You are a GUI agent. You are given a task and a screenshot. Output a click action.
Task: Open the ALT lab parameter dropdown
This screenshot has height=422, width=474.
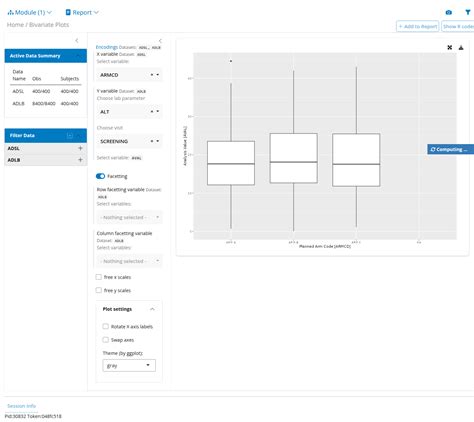coord(129,112)
